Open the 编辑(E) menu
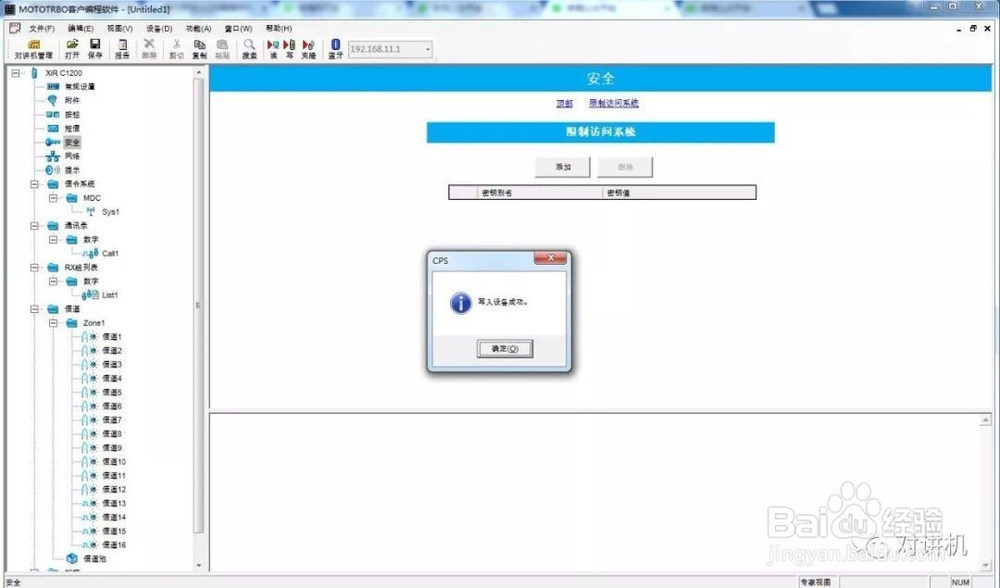This screenshot has width=1000, height=588. point(80,29)
